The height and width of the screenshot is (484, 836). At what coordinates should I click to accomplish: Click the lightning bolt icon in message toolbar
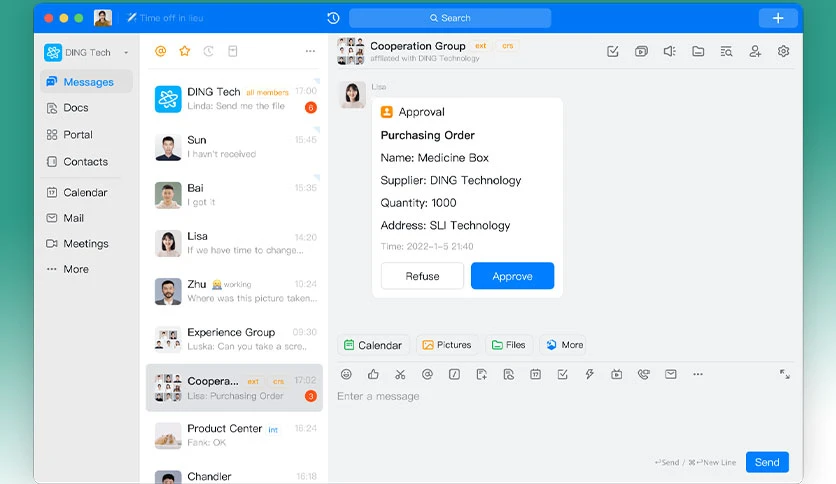590,374
